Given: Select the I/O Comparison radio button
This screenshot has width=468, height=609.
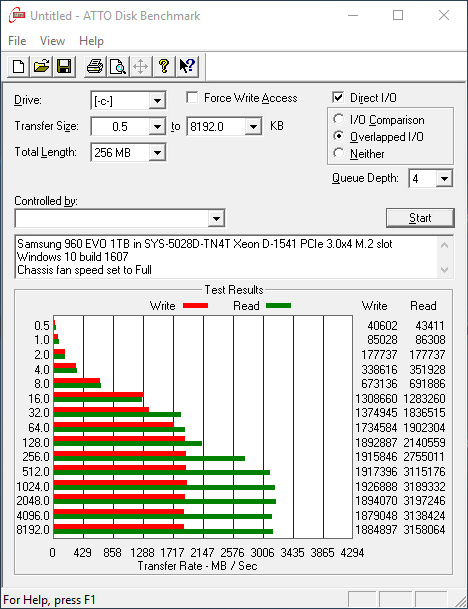Looking at the screenshot, I should coord(339,119).
